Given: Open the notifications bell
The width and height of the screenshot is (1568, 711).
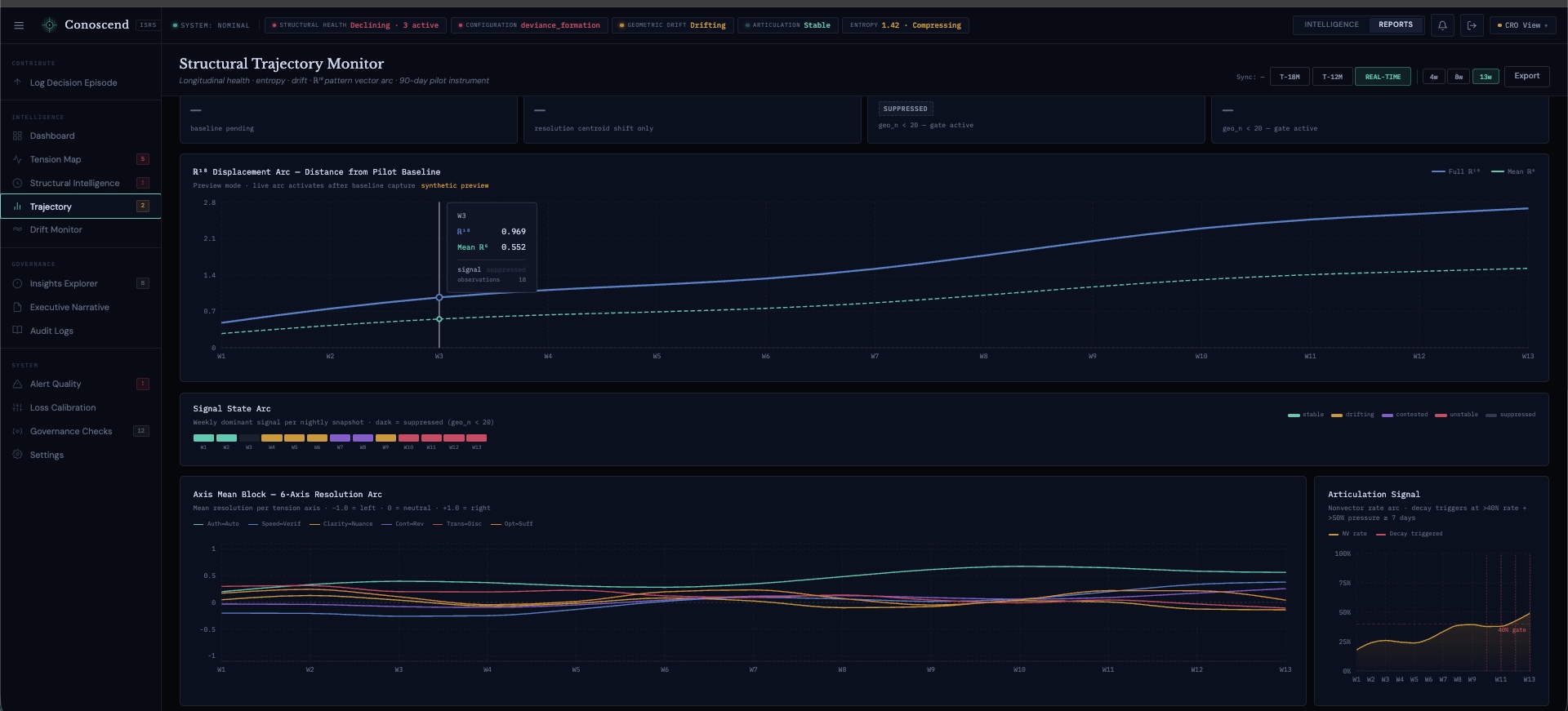Looking at the screenshot, I should click(x=1442, y=25).
